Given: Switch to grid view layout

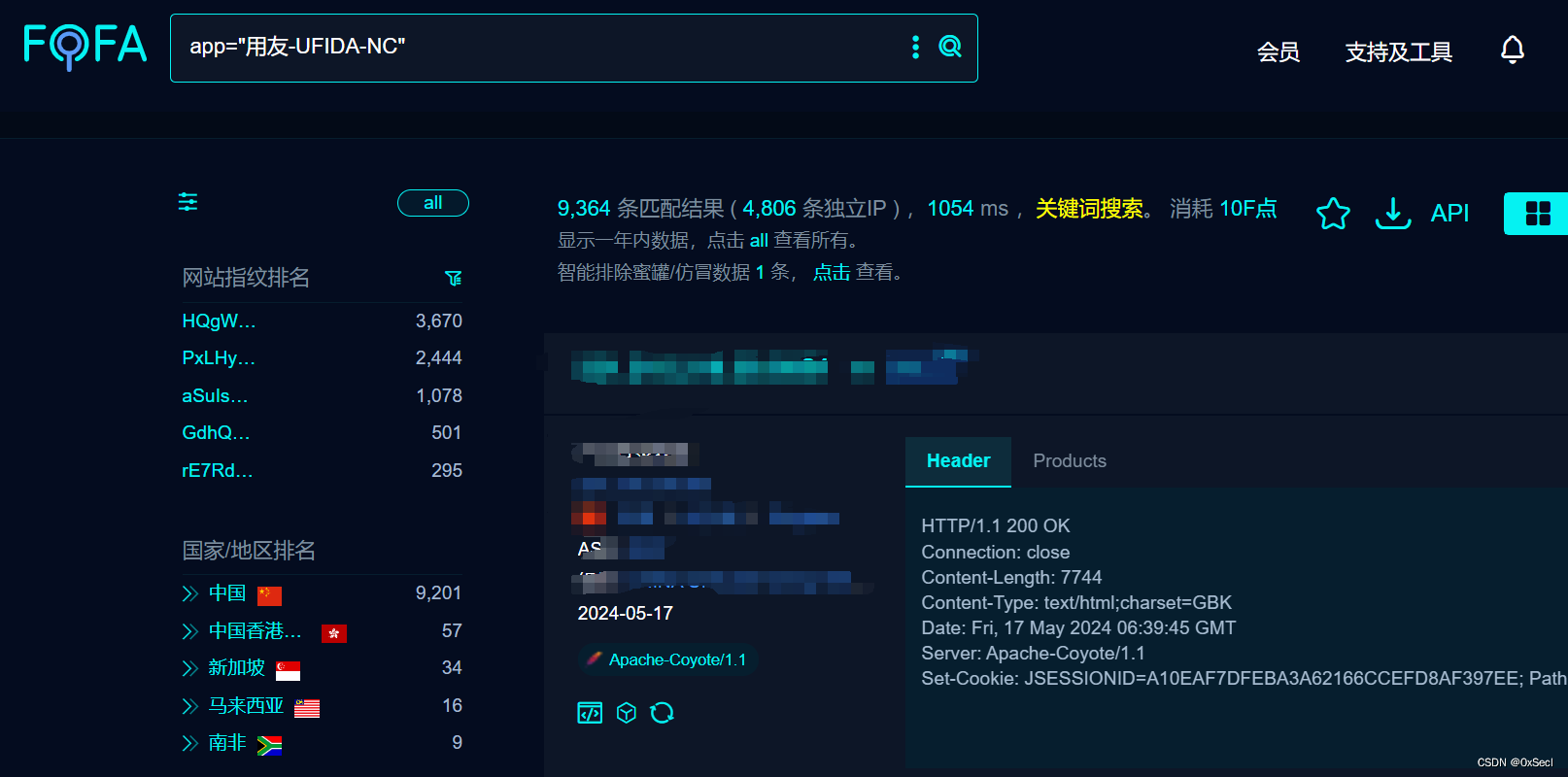Looking at the screenshot, I should click(x=1537, y=214).
